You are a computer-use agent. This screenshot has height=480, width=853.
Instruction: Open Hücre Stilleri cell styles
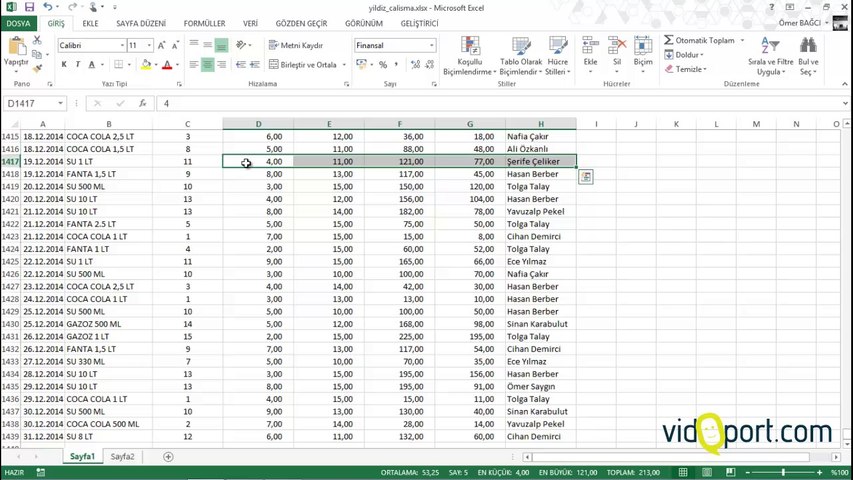point(557,56)
